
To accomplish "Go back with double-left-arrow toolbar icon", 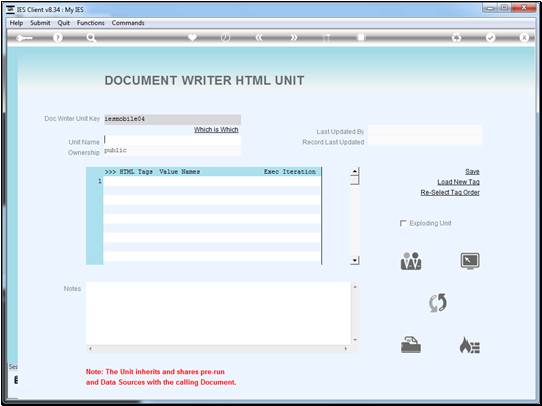I will click(x=259, y=38).
